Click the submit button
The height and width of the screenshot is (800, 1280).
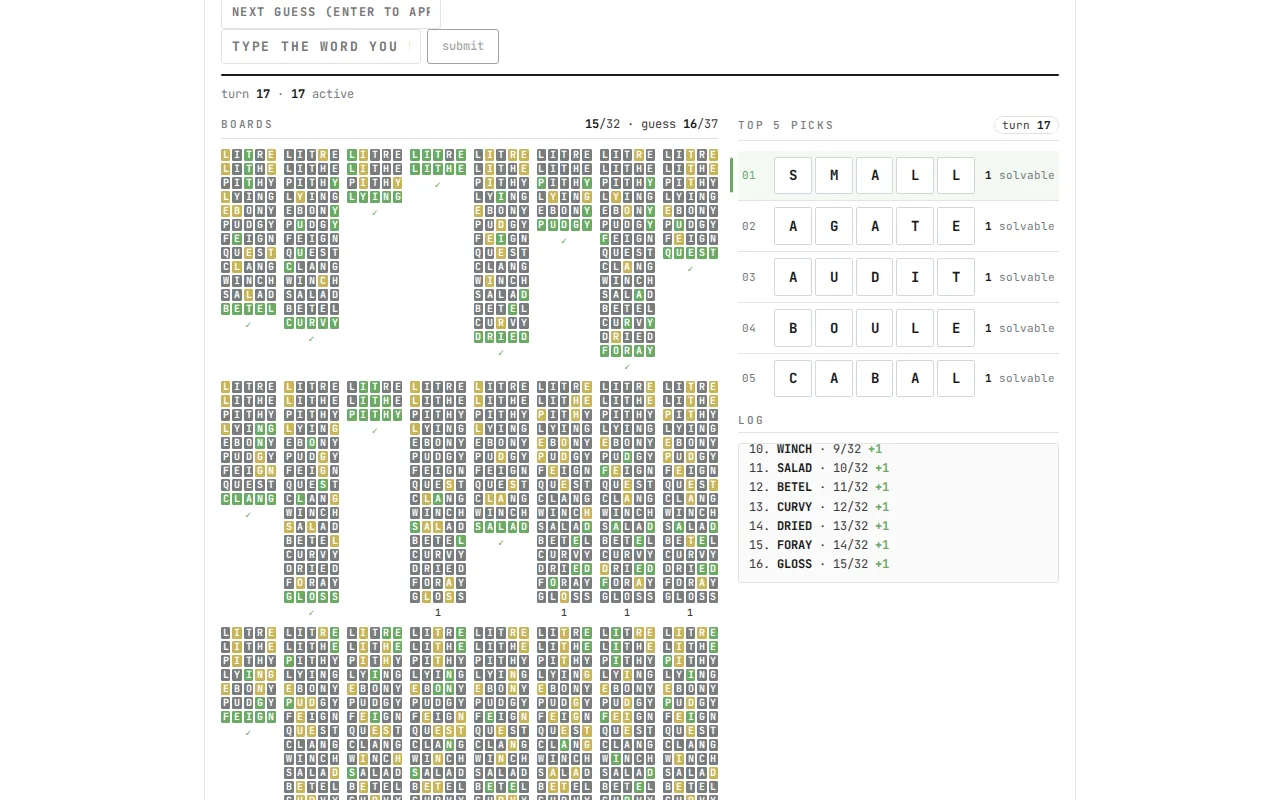[x=463, y=46]
